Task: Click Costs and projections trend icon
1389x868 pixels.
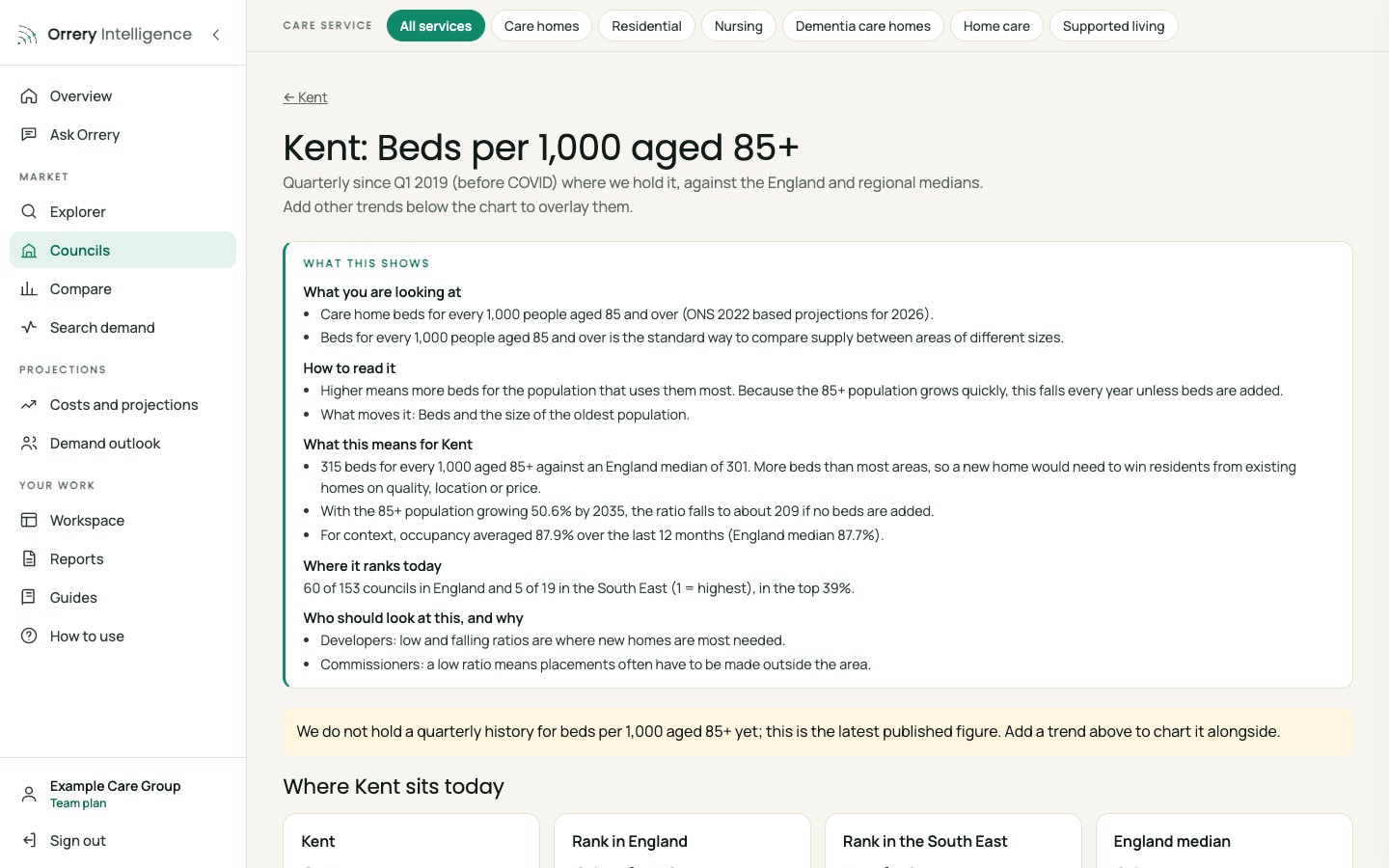Action: coord(29,404)
